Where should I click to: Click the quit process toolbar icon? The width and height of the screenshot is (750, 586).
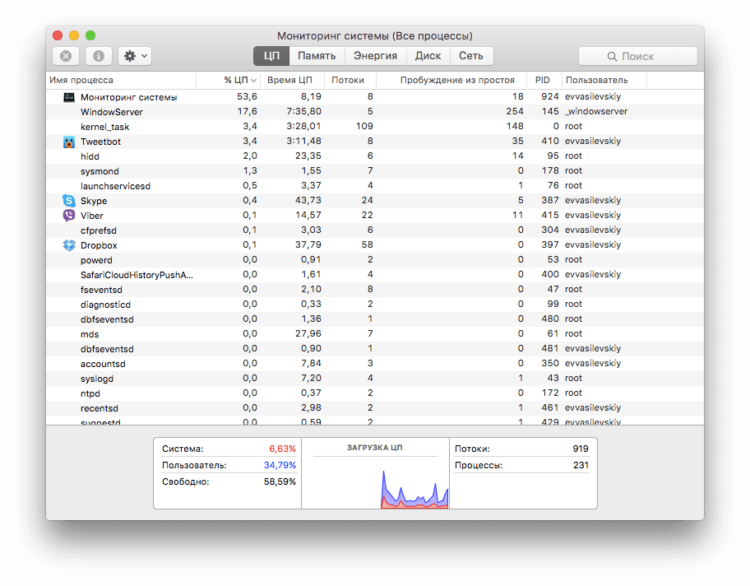(x=66, y=56)
